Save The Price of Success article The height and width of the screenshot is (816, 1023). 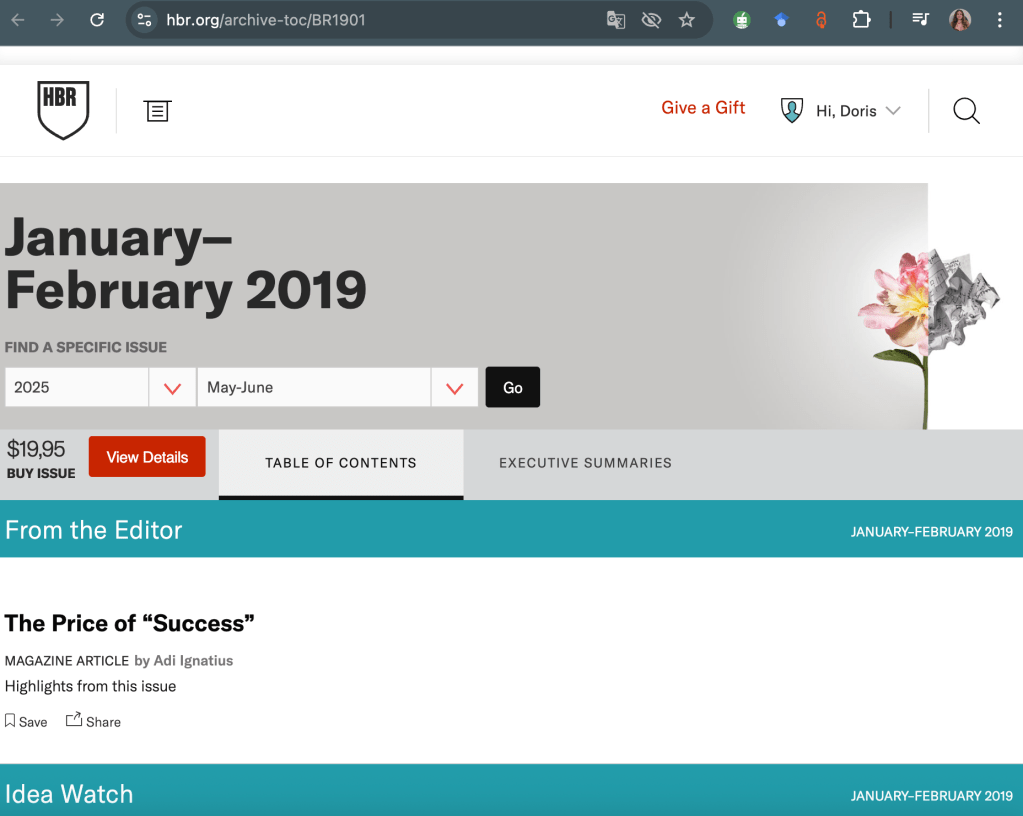tap(26, 721)
